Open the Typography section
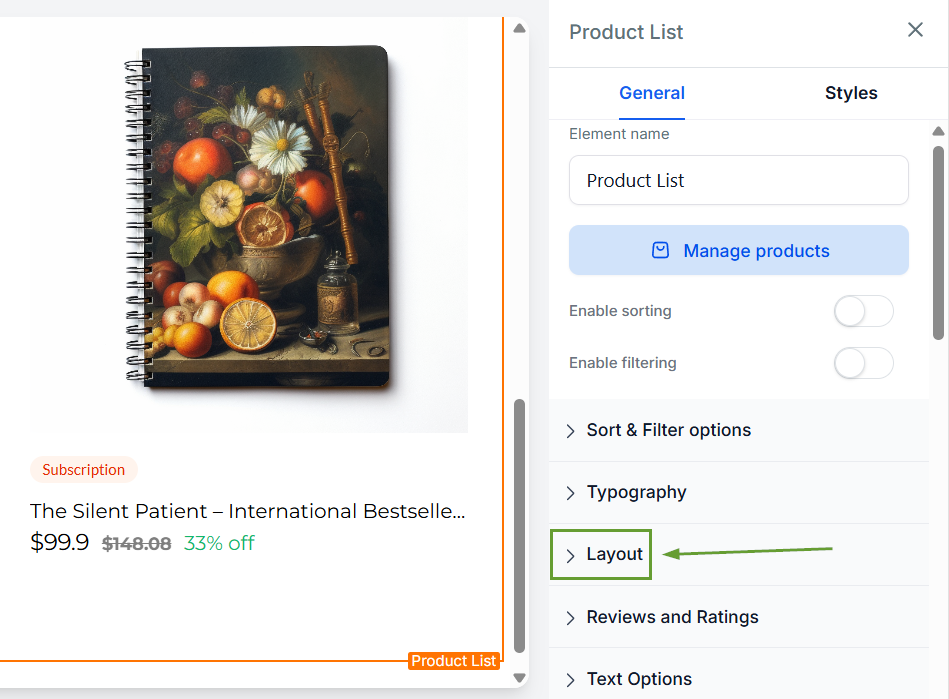This screenshot has width=949, height=699. [x=636, y=493]
